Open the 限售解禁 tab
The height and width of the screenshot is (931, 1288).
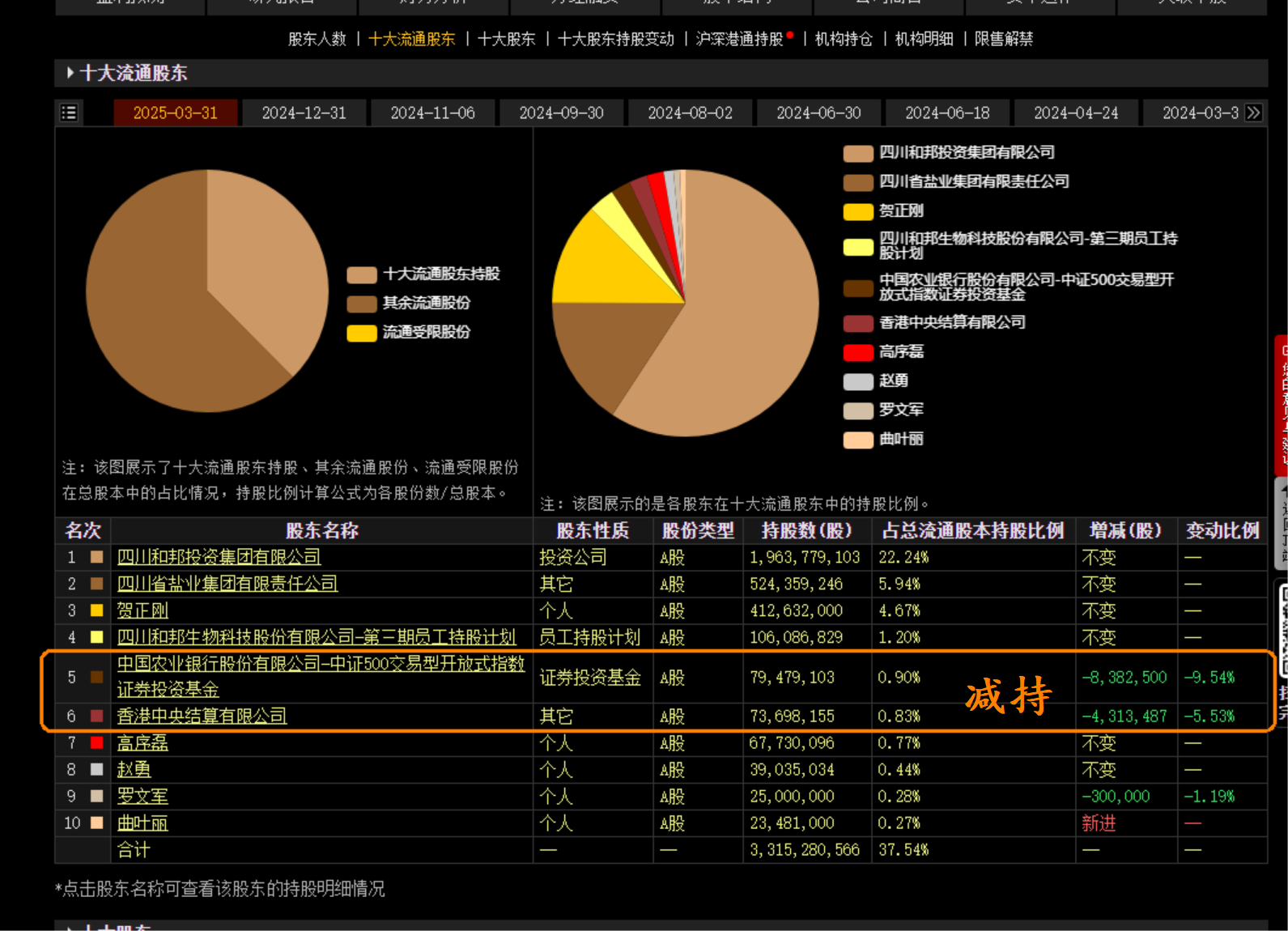point(1003,39)
